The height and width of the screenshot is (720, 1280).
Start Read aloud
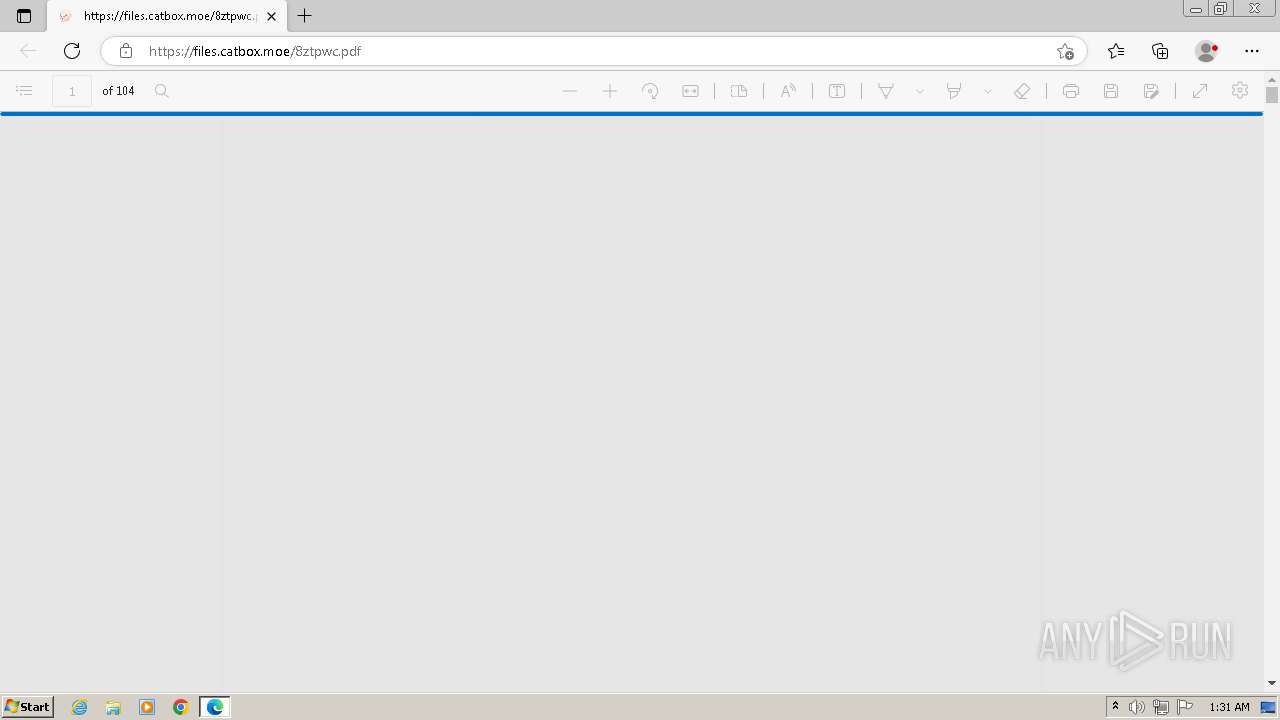788,91
